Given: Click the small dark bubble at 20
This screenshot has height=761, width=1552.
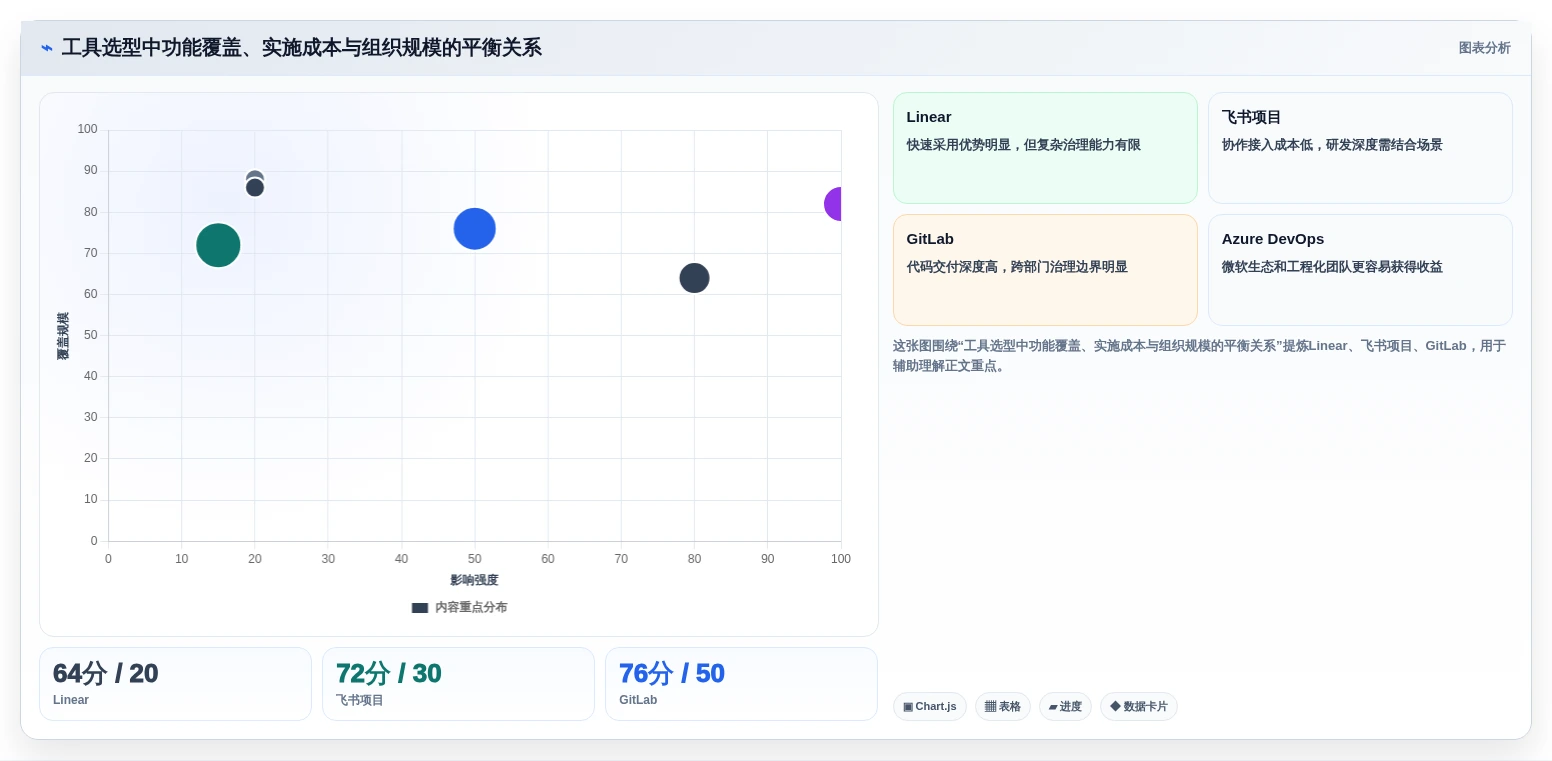Looking at the screenshot, I should pos(255,187).
